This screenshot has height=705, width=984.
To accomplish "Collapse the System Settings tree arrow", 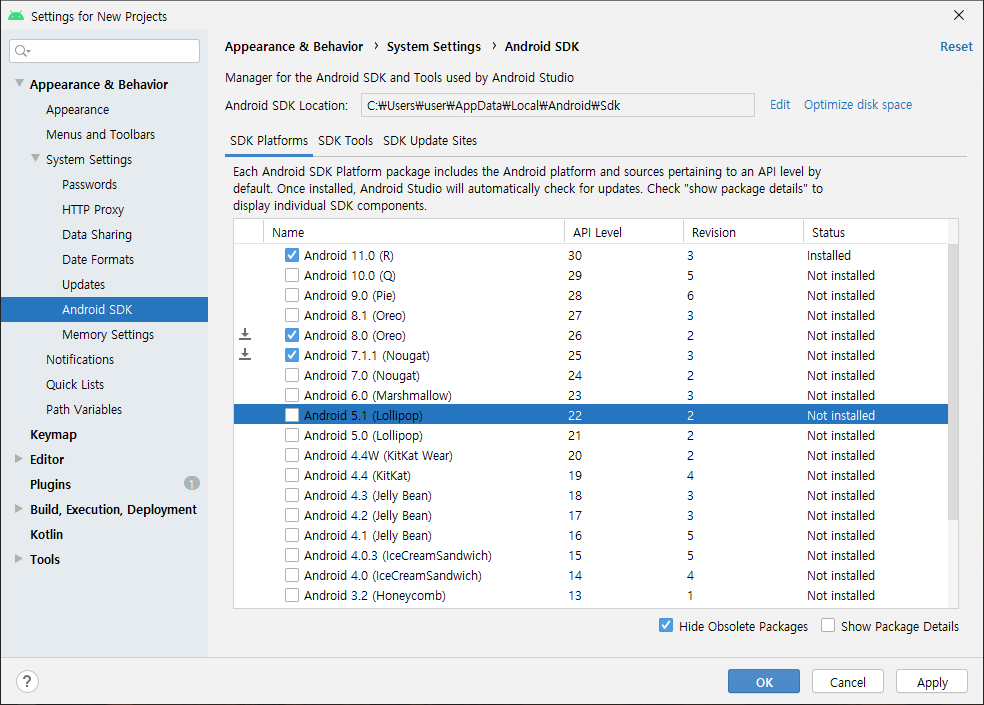I will pyautogui.click(x=36, y=158).
